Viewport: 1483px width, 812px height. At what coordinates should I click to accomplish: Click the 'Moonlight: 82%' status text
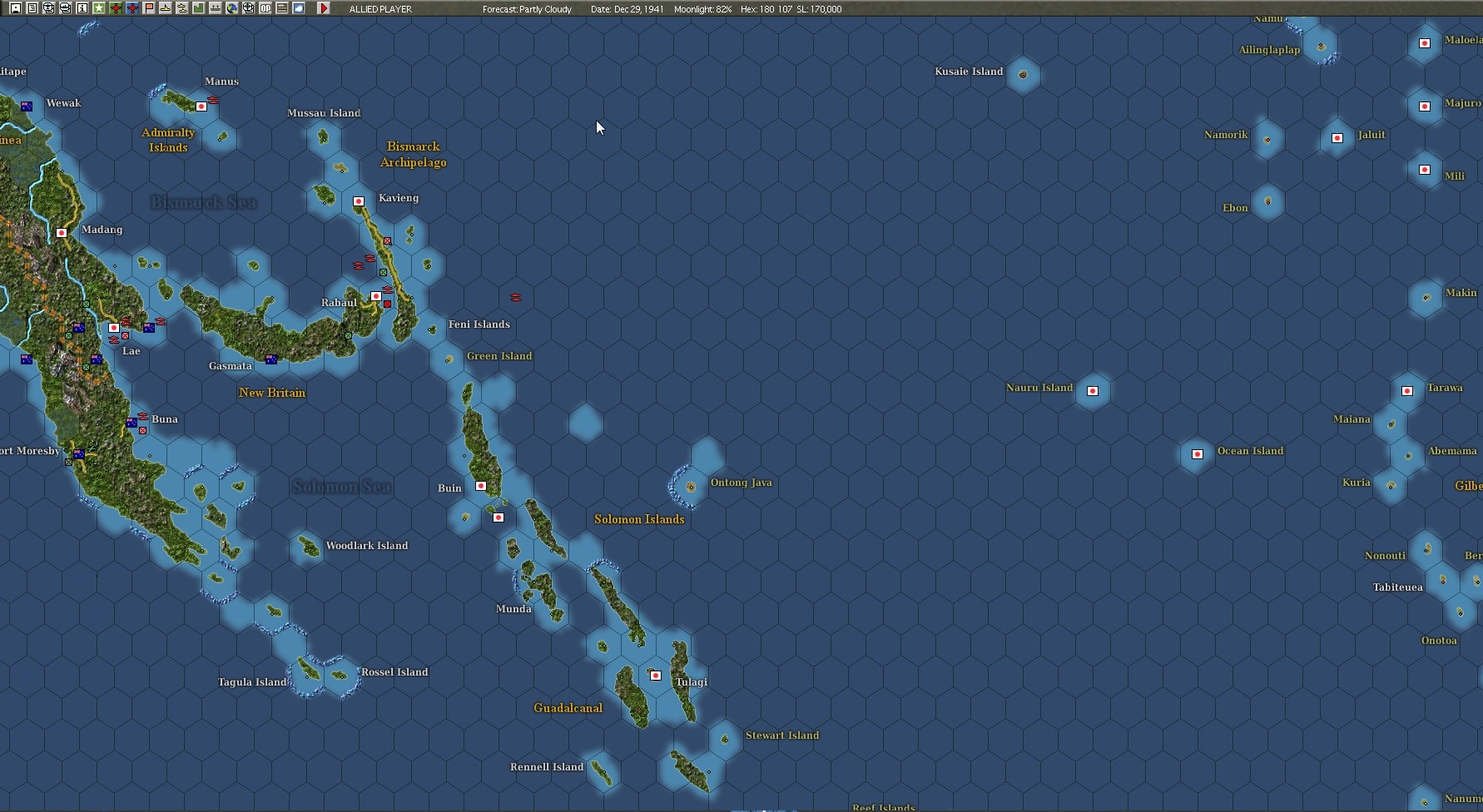pyautogui.click(x=702, y=9)
